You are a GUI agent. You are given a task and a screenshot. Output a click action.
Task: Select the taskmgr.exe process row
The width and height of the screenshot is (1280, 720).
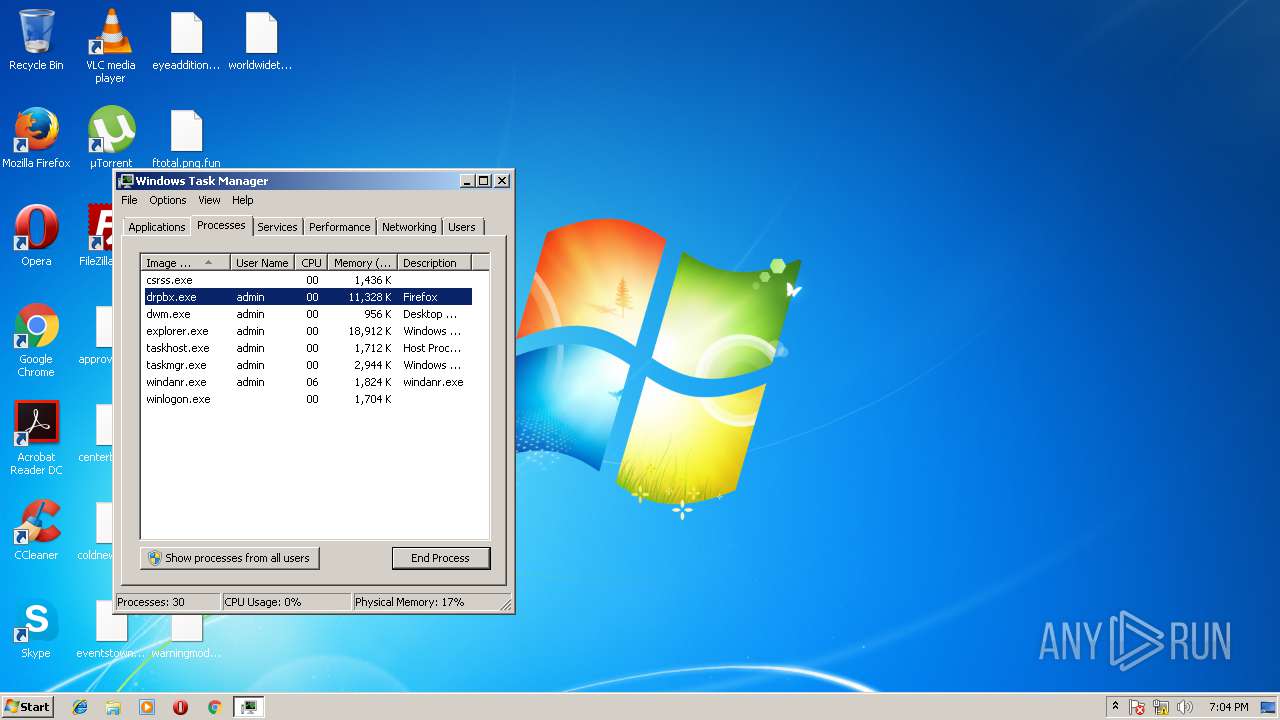click(x=307, y=365)
